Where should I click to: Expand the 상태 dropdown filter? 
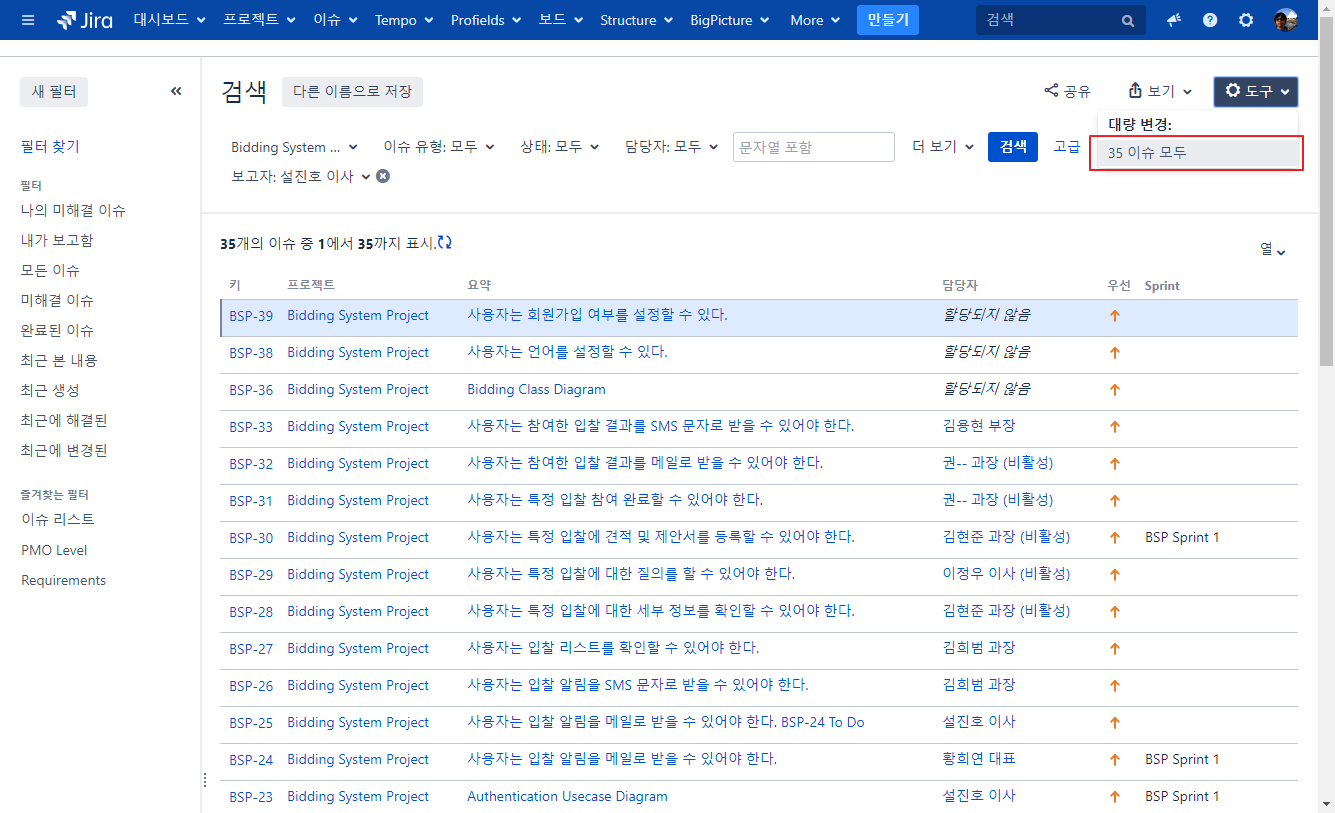[x=559, y=147]
